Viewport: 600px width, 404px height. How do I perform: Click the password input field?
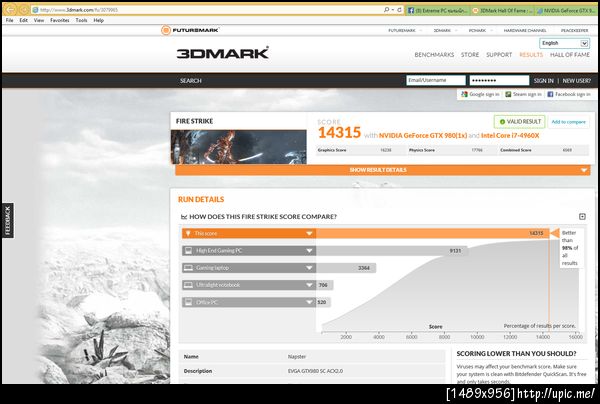click(x=499, y=80)
